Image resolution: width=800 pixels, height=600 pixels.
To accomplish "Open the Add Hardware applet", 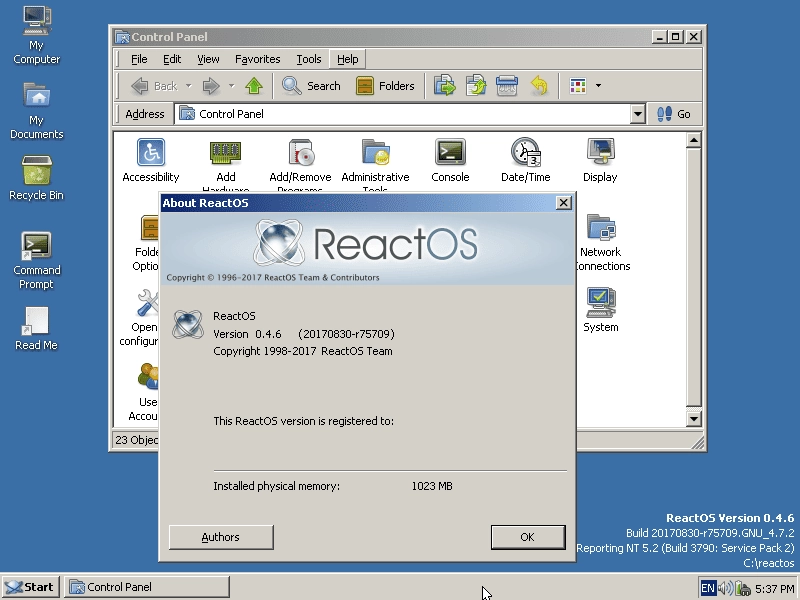I will [226, 164].
